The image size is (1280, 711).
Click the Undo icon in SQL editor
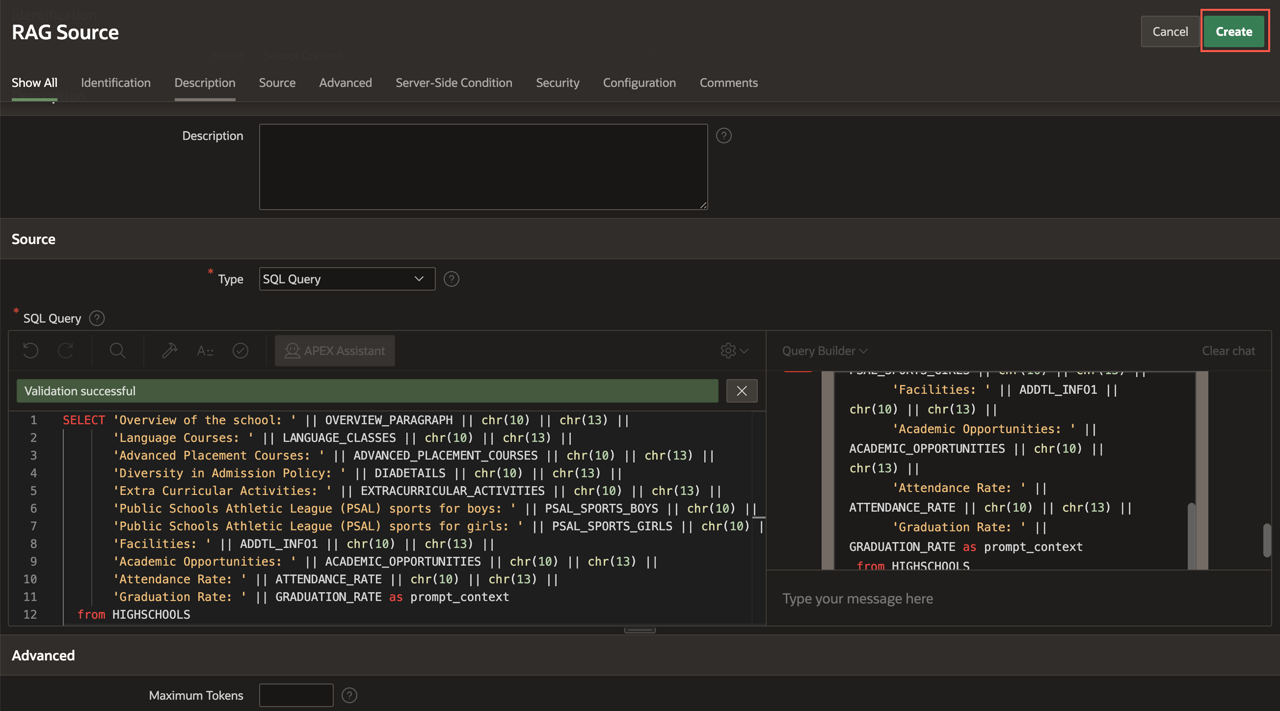31,351
